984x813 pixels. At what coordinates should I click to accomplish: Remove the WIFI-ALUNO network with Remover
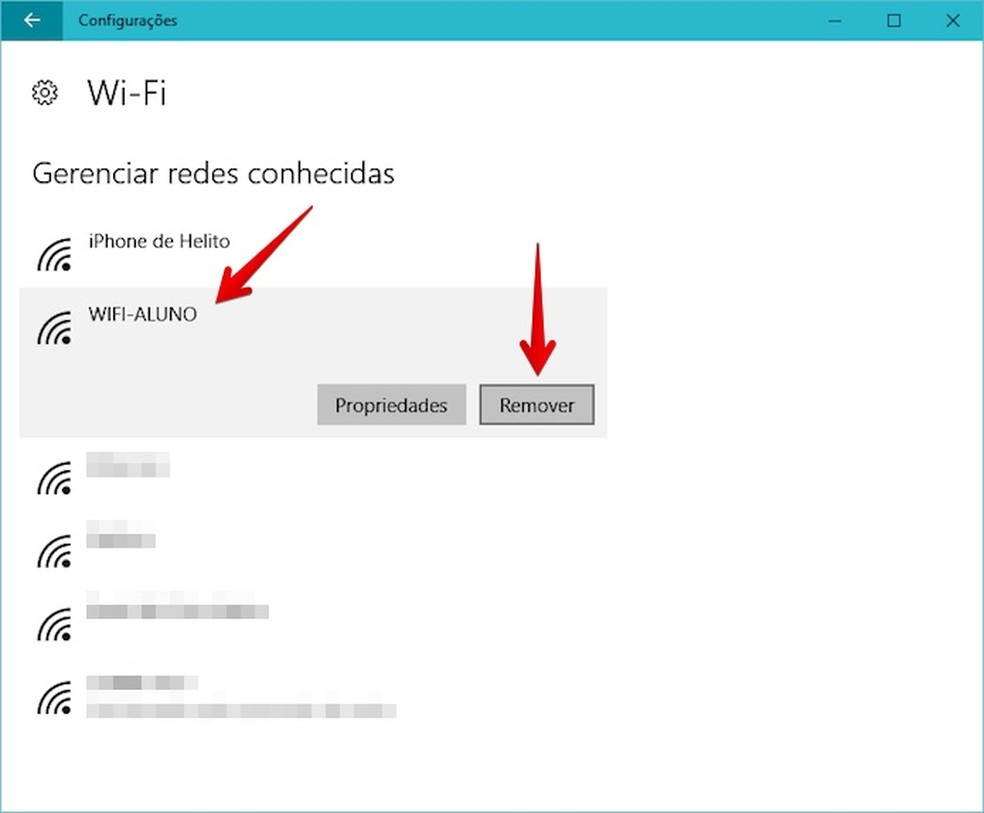point(537,405)
